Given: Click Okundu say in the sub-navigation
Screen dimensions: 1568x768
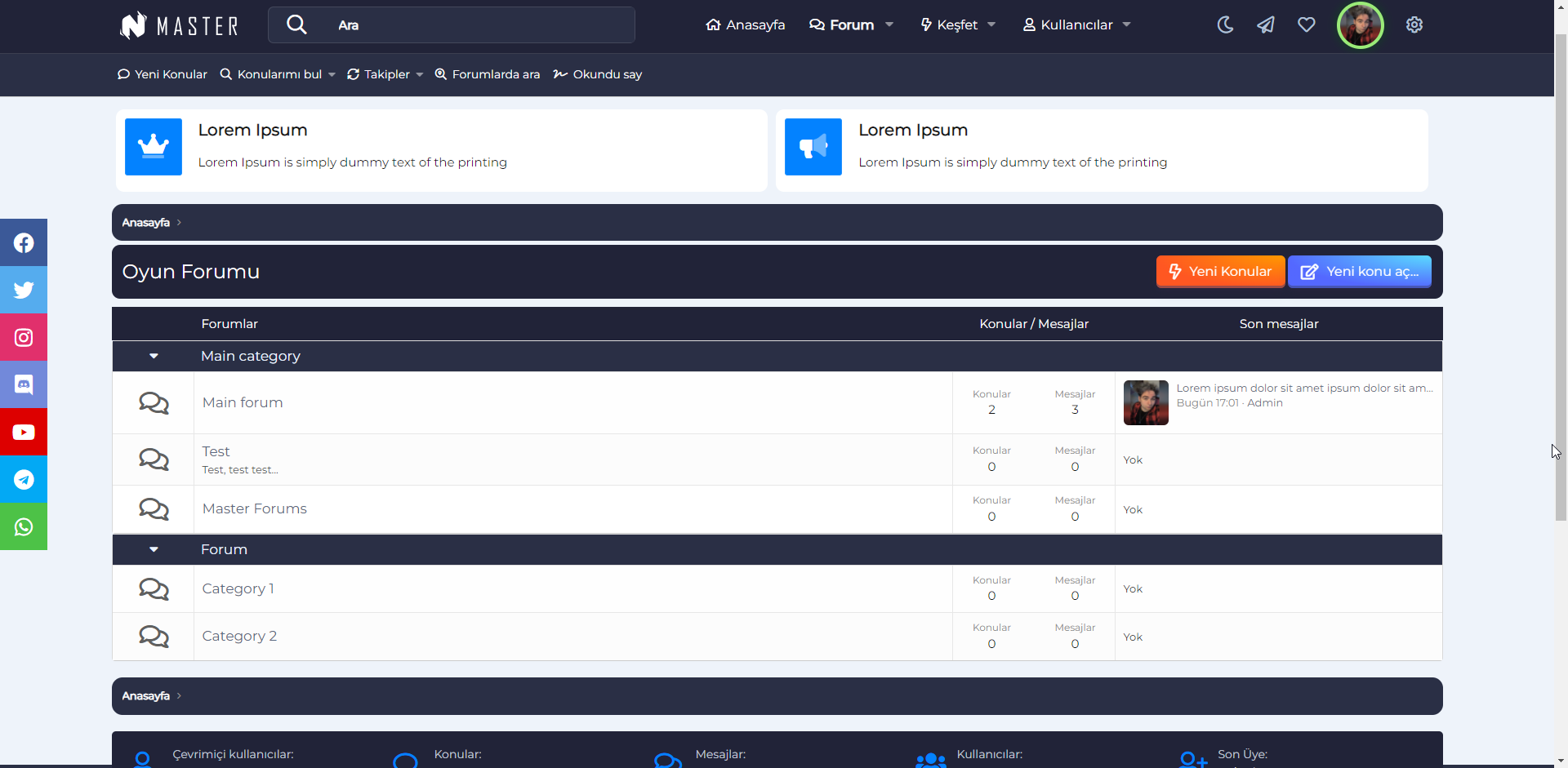Looking at the screenshot, I should [598, 74].
